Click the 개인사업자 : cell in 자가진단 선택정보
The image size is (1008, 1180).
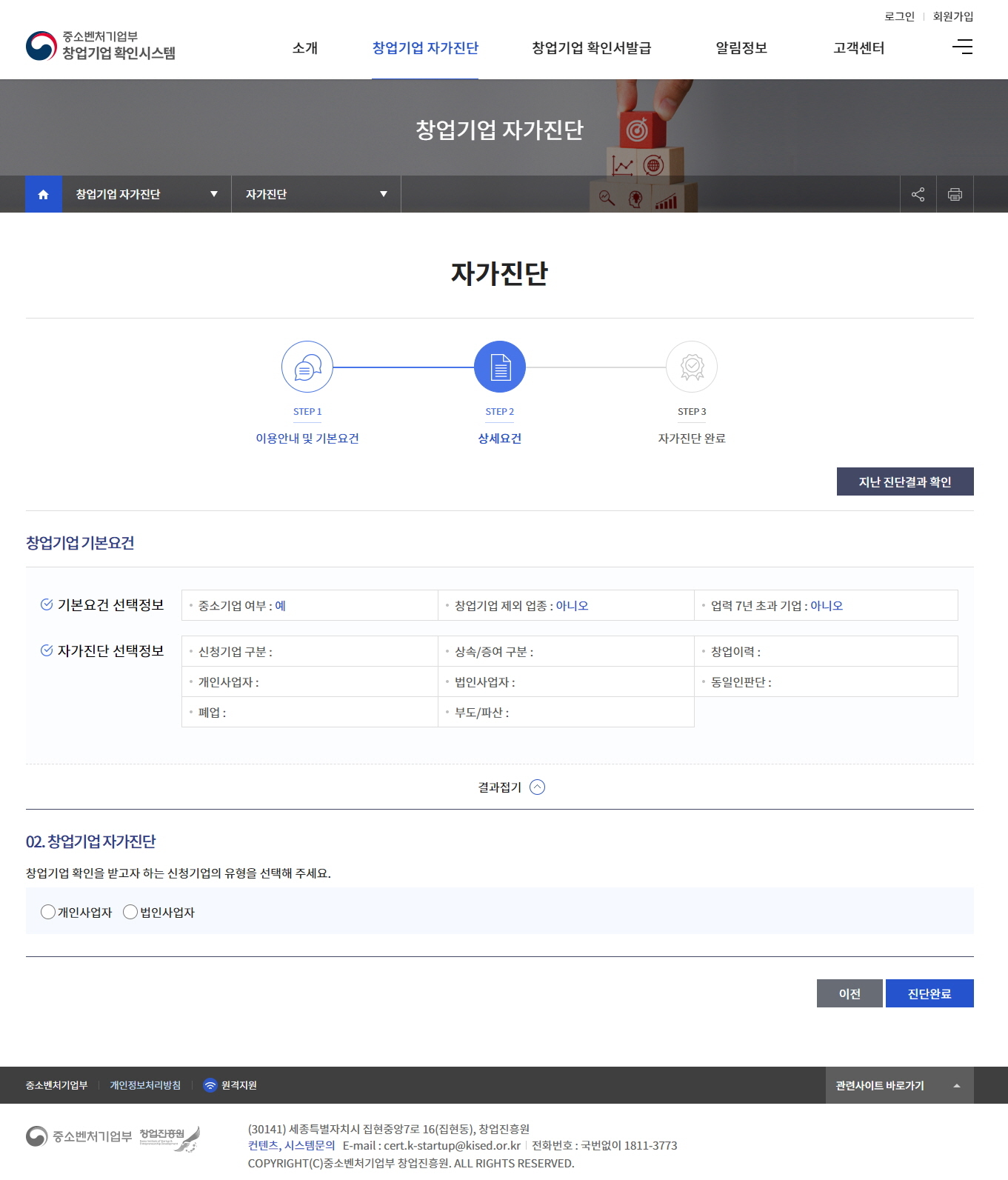[x=310, y=681]
